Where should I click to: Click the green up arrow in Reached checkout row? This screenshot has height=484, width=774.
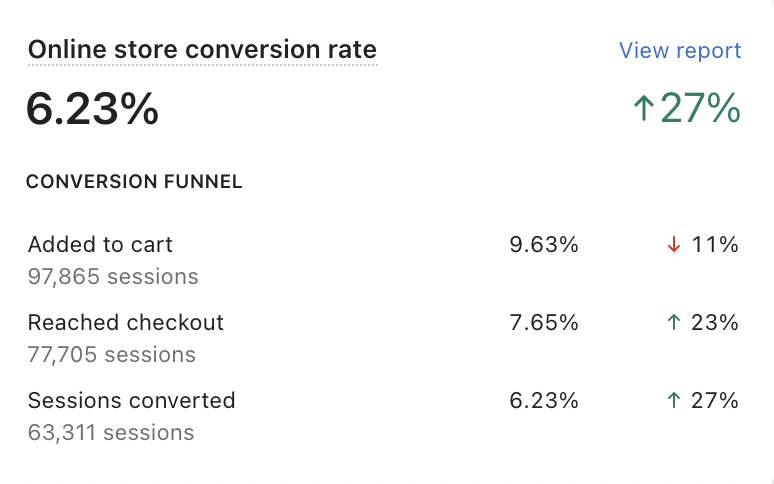point(674,322)
